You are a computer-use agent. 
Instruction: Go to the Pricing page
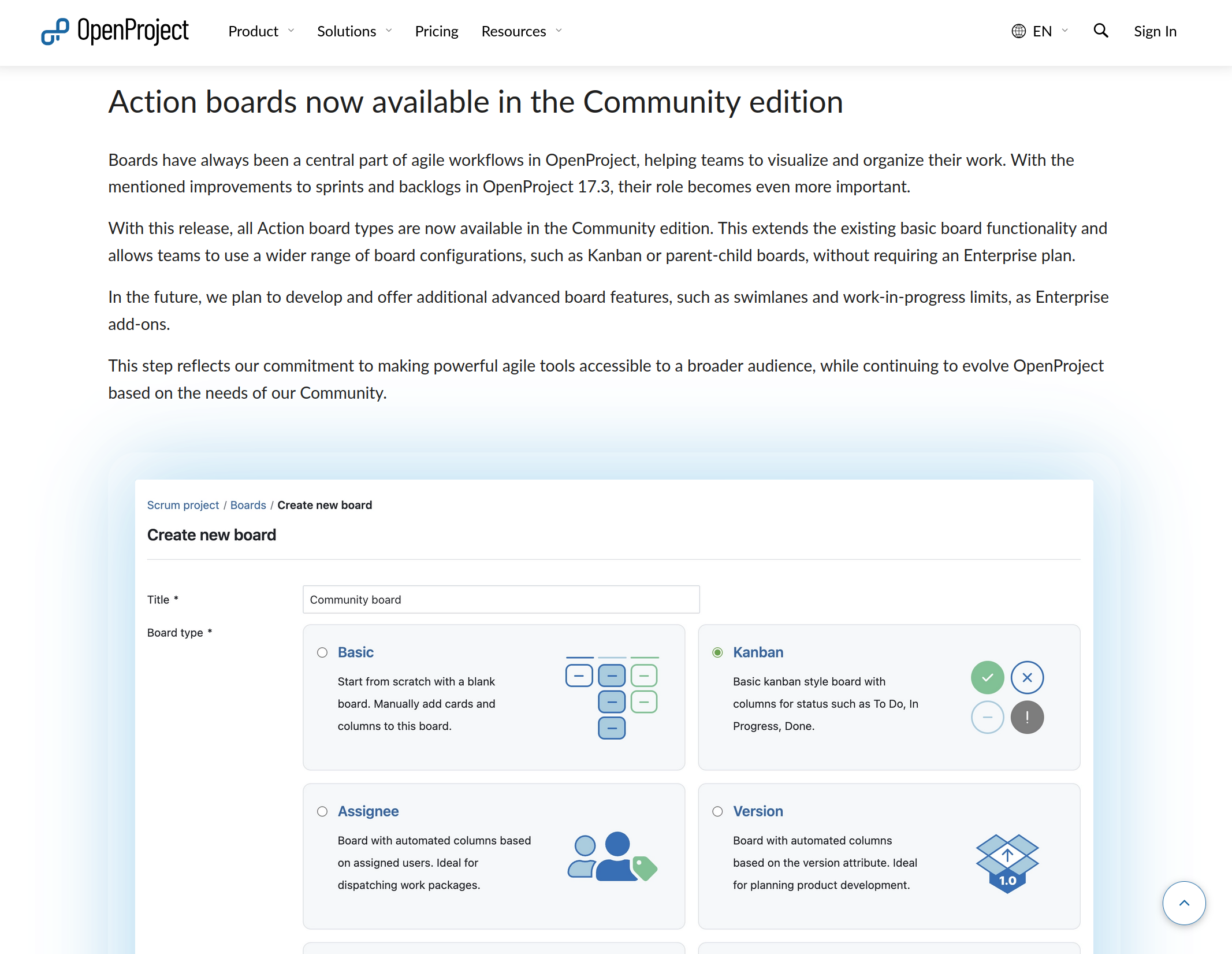437,31
